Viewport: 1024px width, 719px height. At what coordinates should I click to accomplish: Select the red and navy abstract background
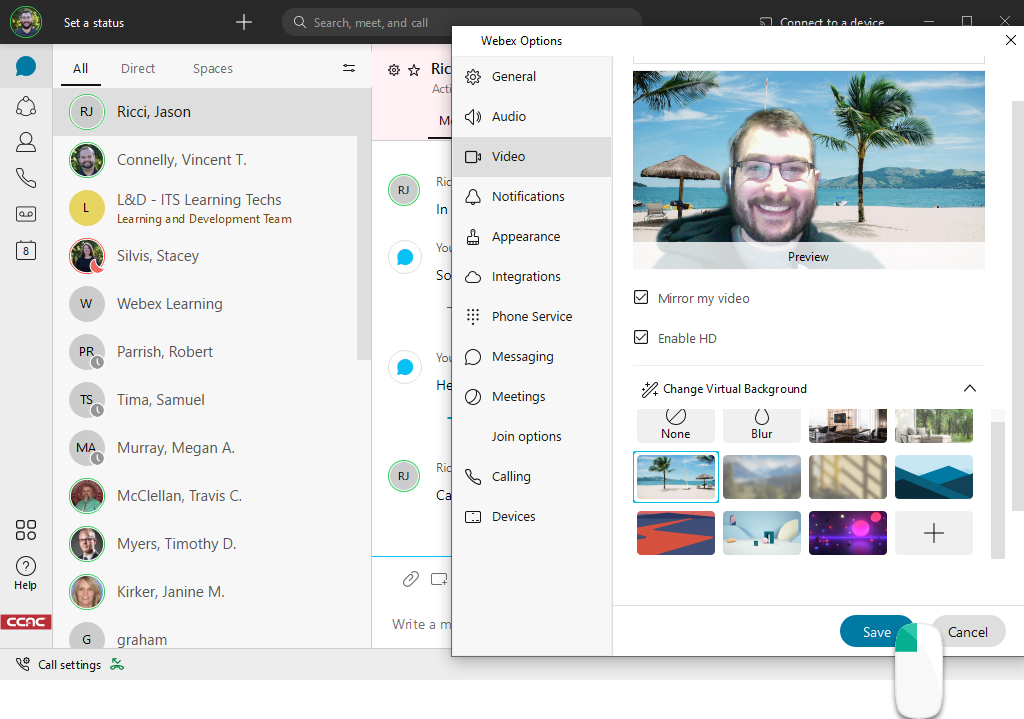click(x=675, y=533)
